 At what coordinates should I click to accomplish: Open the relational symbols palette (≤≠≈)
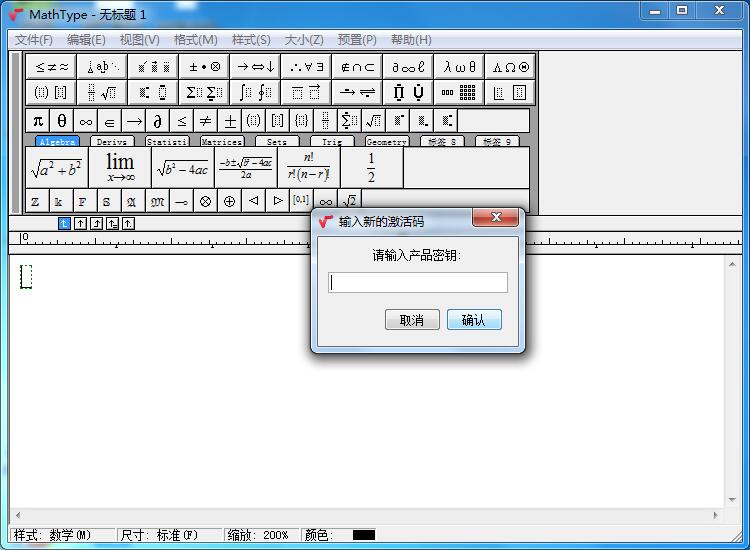pyautogui.click(x=52, y=67)
